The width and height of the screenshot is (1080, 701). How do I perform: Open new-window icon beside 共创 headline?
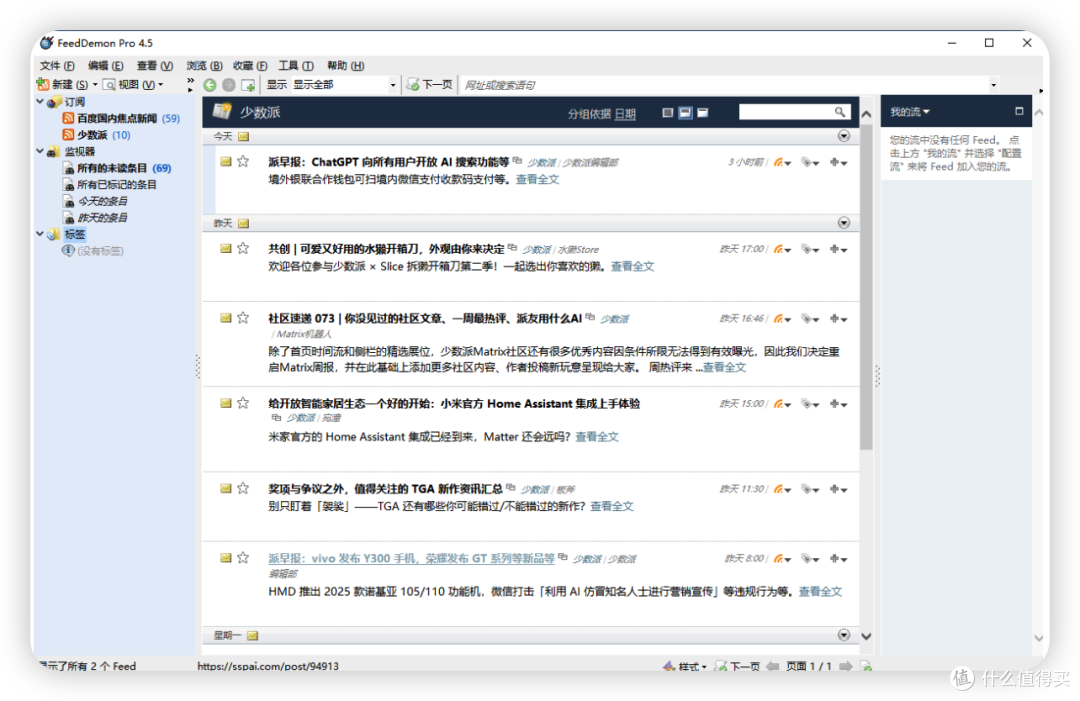(512, 247)
